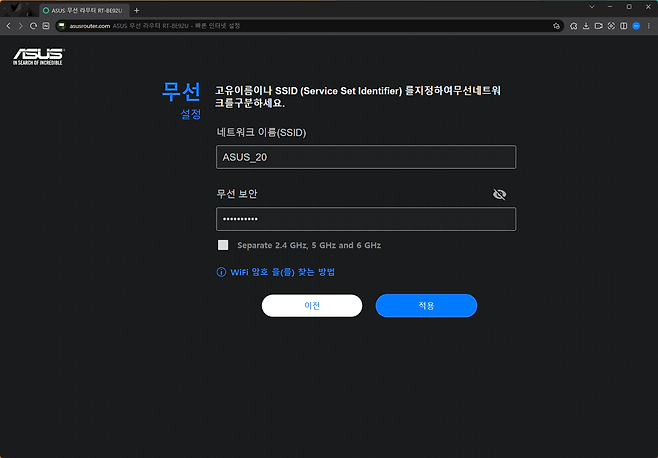The height and width of the screenshot is (458, 658).
Task: Check Separate 2.4 GHz, 5 GHz and 6 GHz
Action: [223, 245]
